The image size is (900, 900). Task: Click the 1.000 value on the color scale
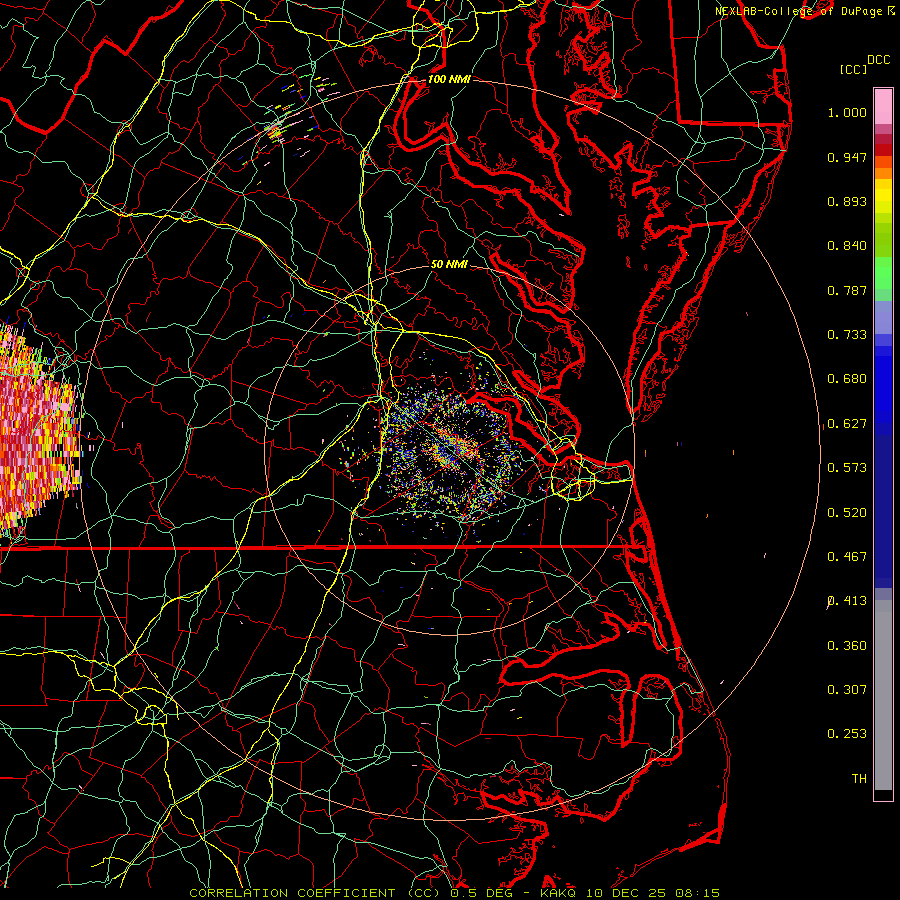[x=847, y=112]
